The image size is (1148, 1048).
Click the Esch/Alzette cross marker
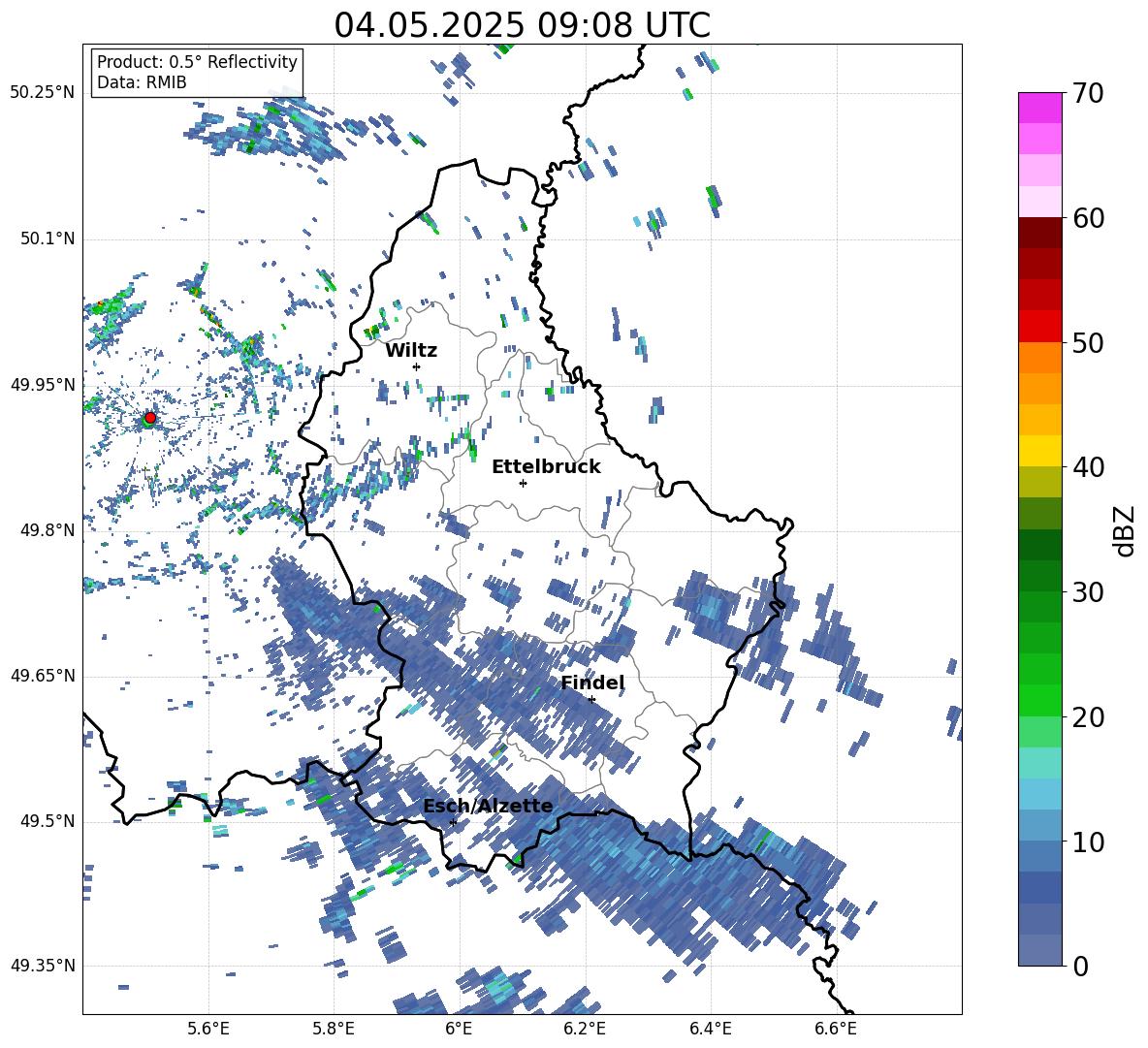(x=453, y=822)
